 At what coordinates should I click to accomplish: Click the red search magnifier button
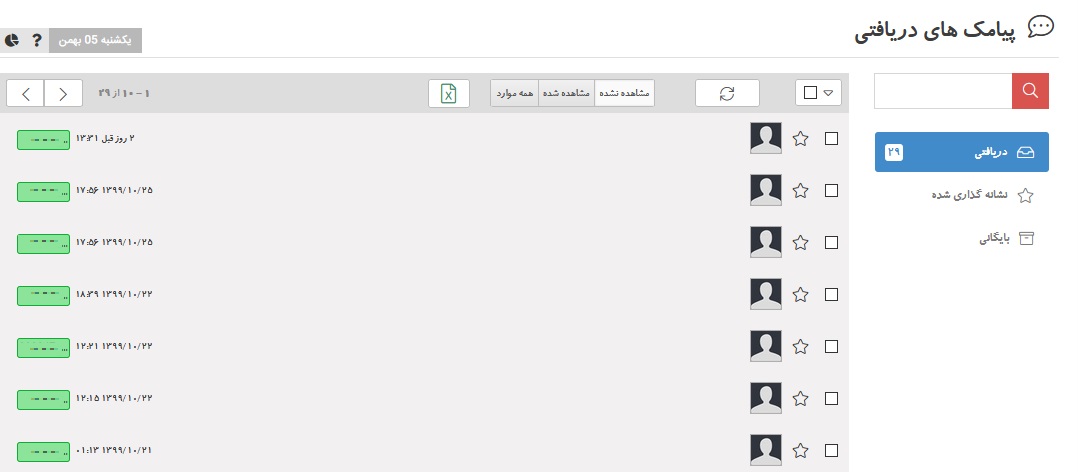[1030, 91]
